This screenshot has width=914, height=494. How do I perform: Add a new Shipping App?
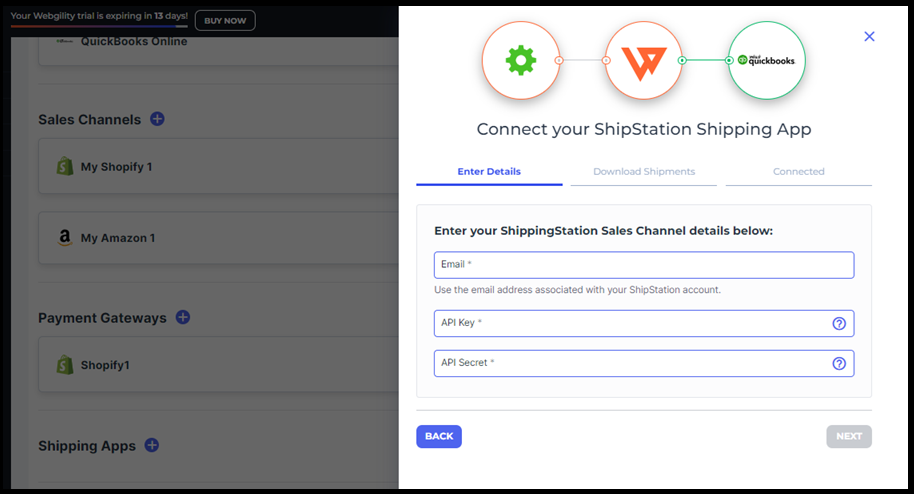[x=152, y=445]
